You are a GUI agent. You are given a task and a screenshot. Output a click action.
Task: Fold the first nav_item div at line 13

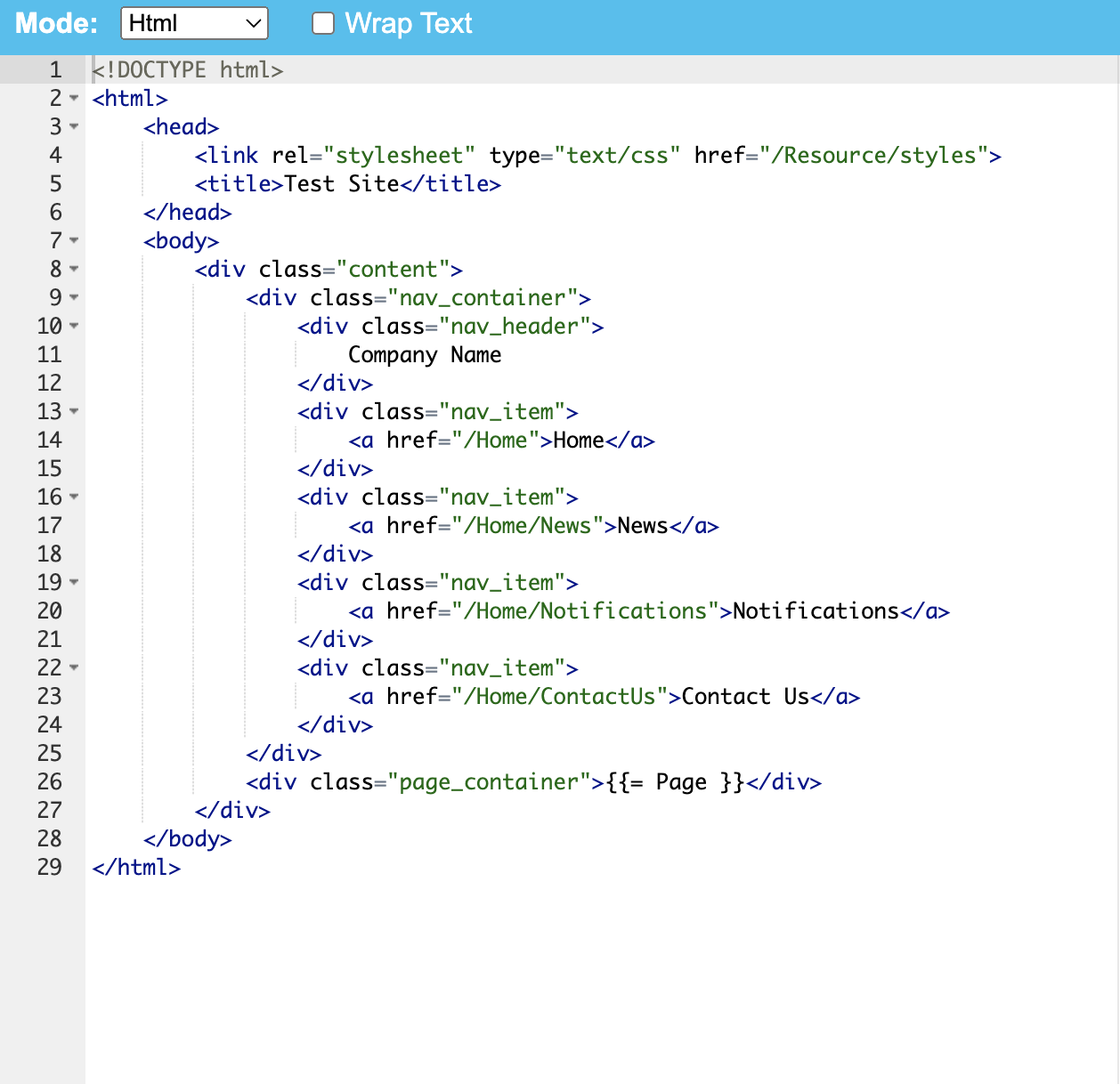[x=74, y=411]
